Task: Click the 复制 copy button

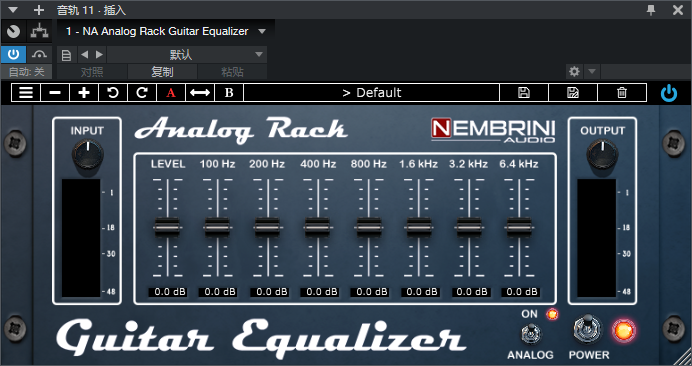Action: pyautogui.click(x=162, y=72)
